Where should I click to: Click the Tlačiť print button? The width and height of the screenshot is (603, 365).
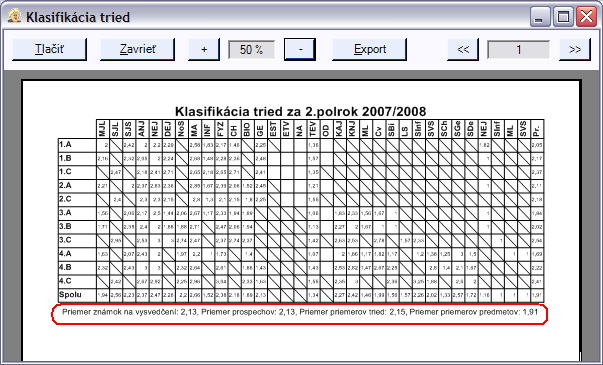49,49
